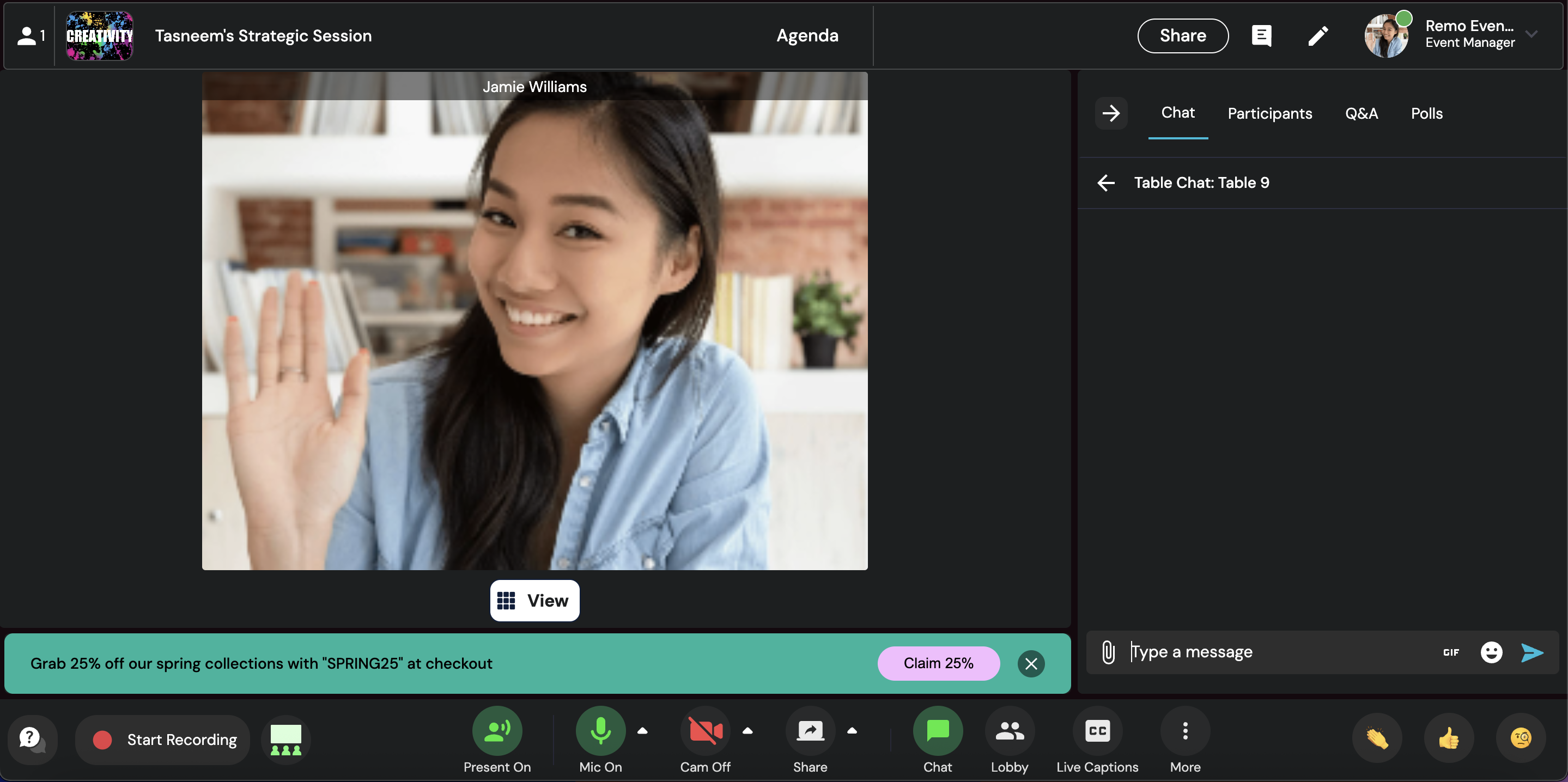Open the audience presentation view icon
Image resolution: width=1568 pixels, height=782 pixels.
(286, 740)
